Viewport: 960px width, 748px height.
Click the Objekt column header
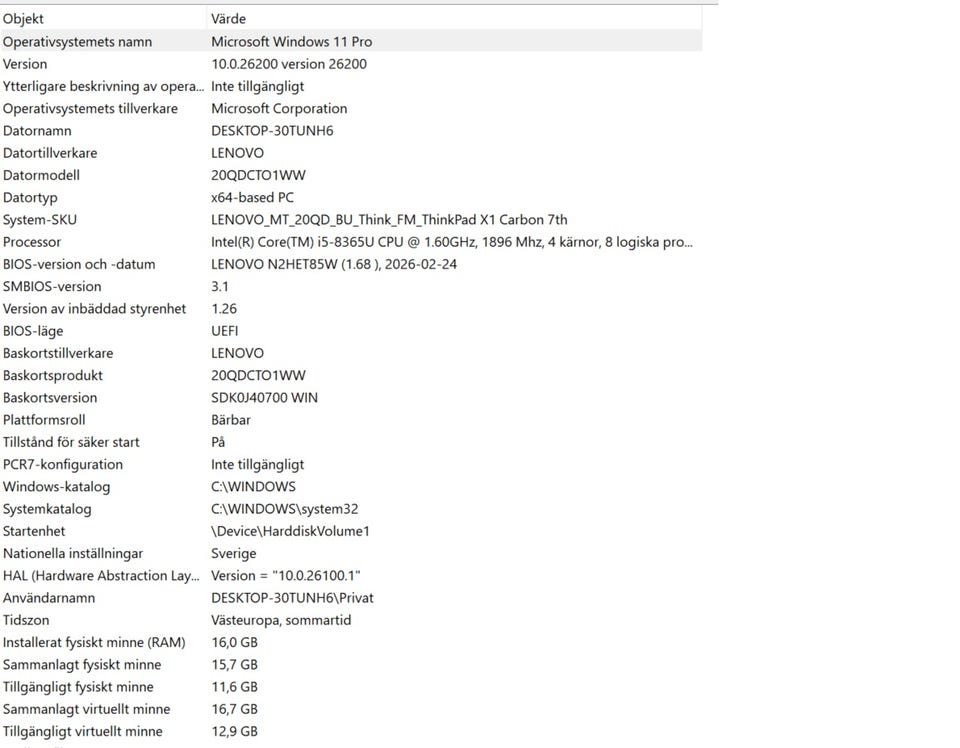coord(103,18)
